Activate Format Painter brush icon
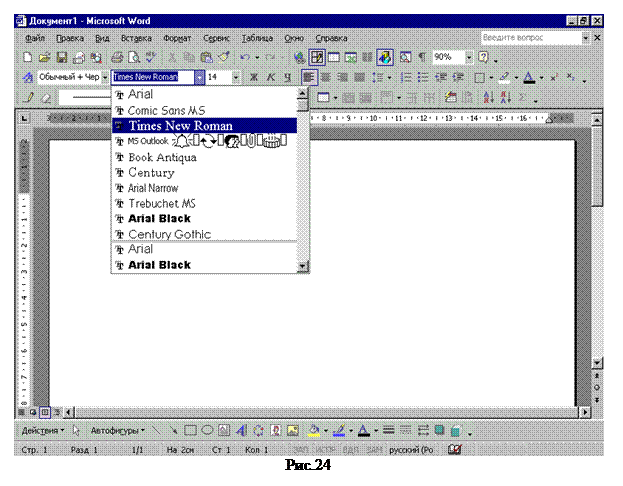Viewport: 623px width, 486px height. coord(224,58)
